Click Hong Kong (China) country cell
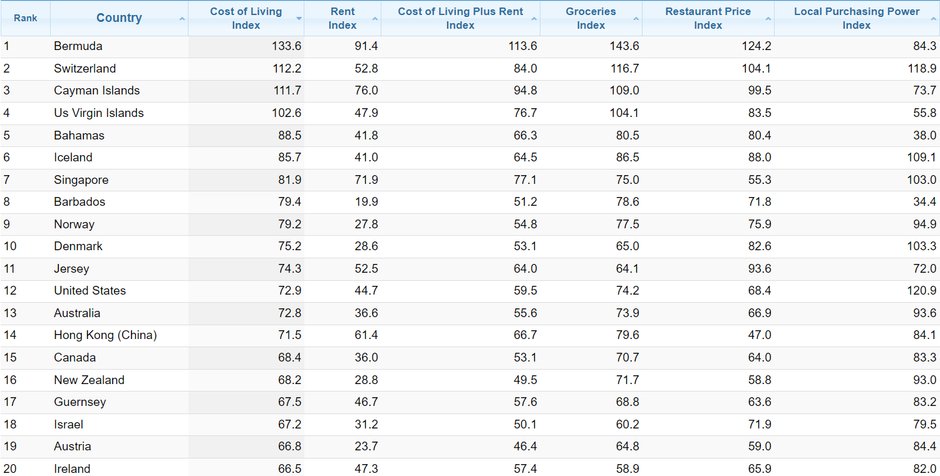Image resolution: width=940 pixels, height=476 pixels. point(105,335)
